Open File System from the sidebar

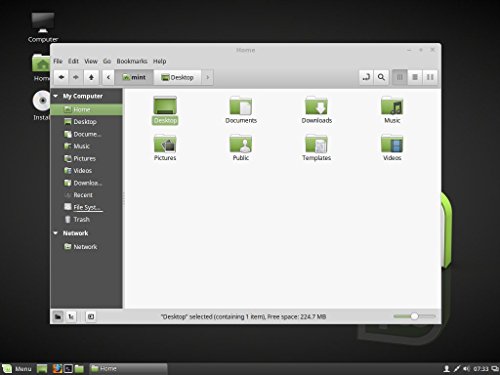87,207
